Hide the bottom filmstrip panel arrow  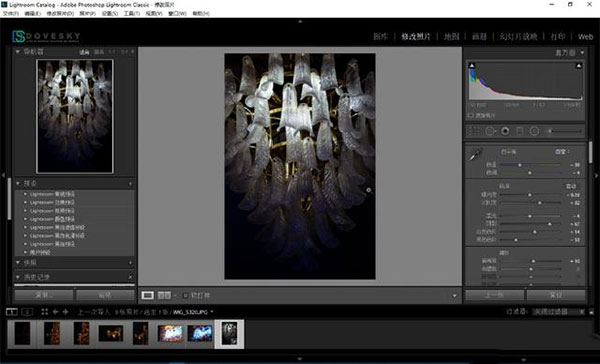pos(300,359)
